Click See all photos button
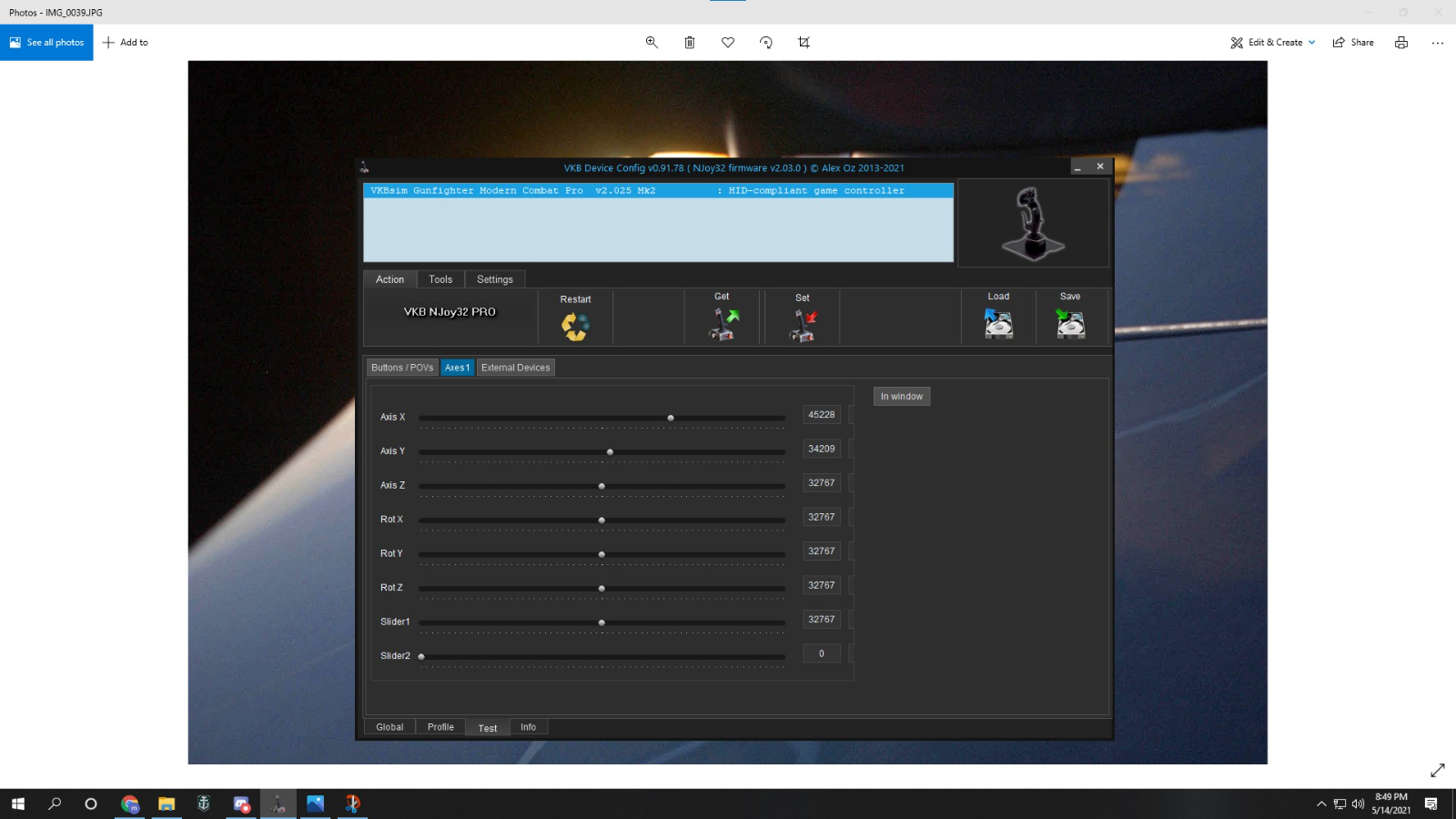Image resolution: width=1456 pixels, height=819 pixels. tap(46, 42)
